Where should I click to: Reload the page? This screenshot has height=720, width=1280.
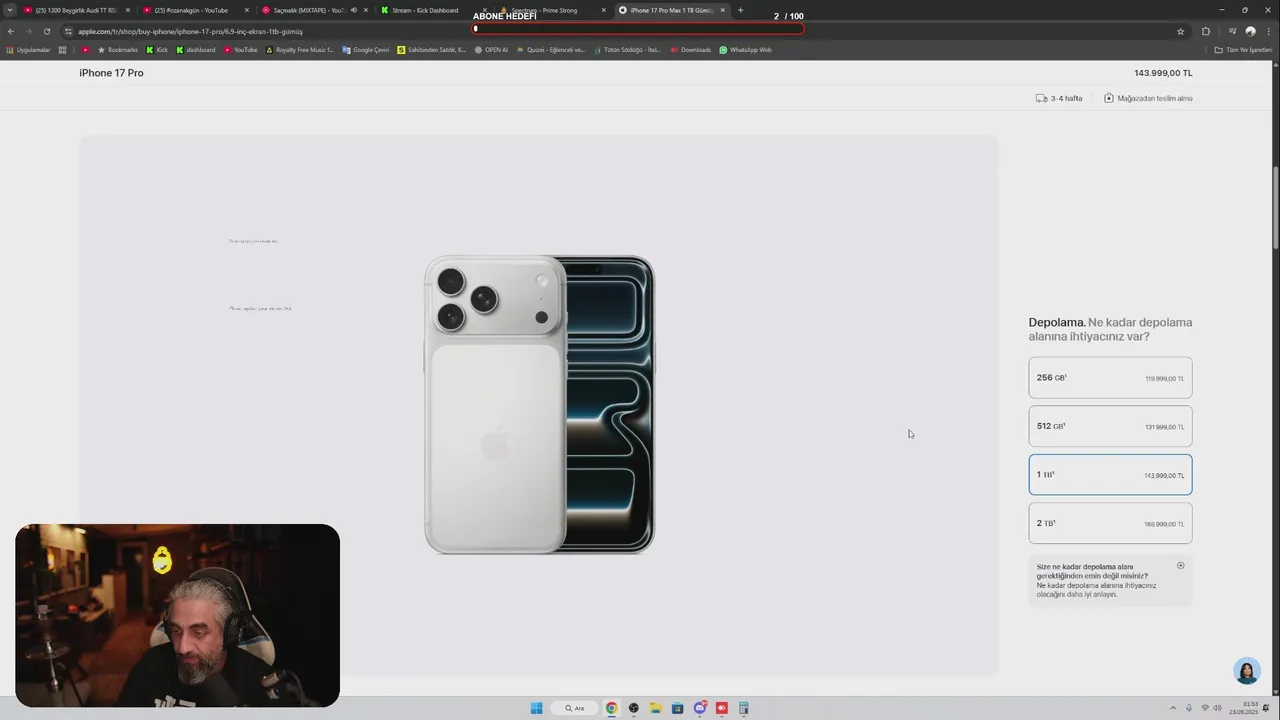pyautogui.click(x=46, y=31)
